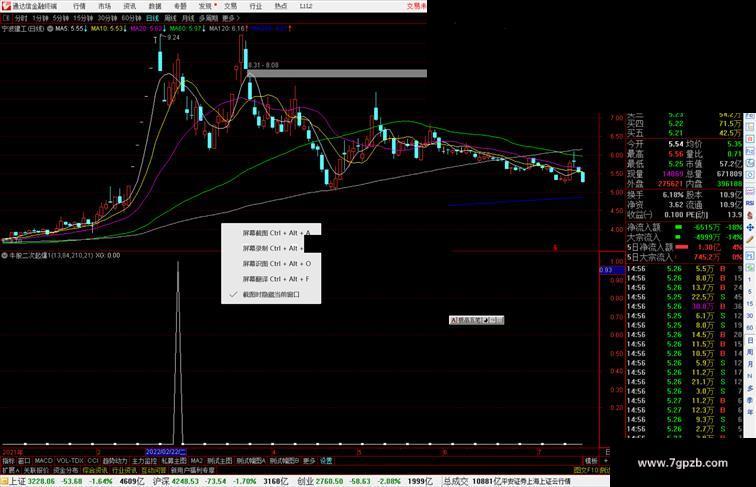Switch chart to 30分钟 period
This screenshot has width=756, height=487.
pyautogui.click(x=107, y=18)
